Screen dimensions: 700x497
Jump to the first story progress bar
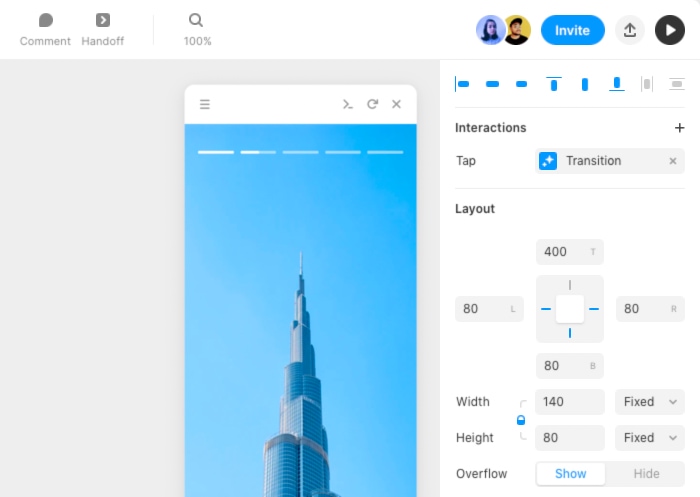pos(216,152)
